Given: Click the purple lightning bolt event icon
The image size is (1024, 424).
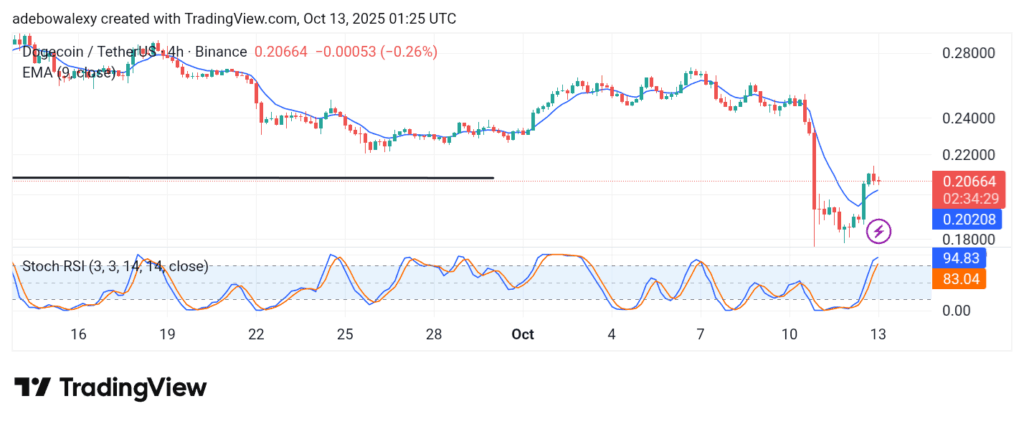Looking at the screenshot, I should click(879, 231).
